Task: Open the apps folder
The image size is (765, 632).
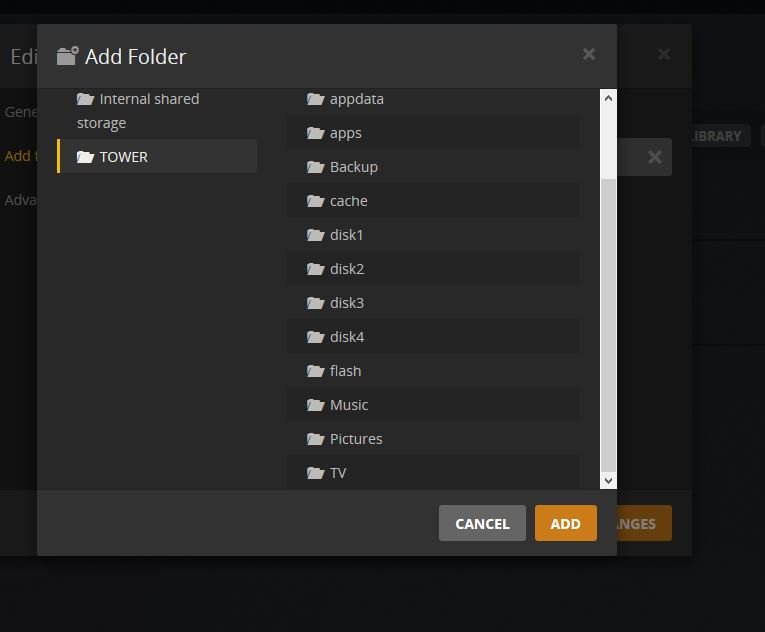Action: [x=433, y=133]
